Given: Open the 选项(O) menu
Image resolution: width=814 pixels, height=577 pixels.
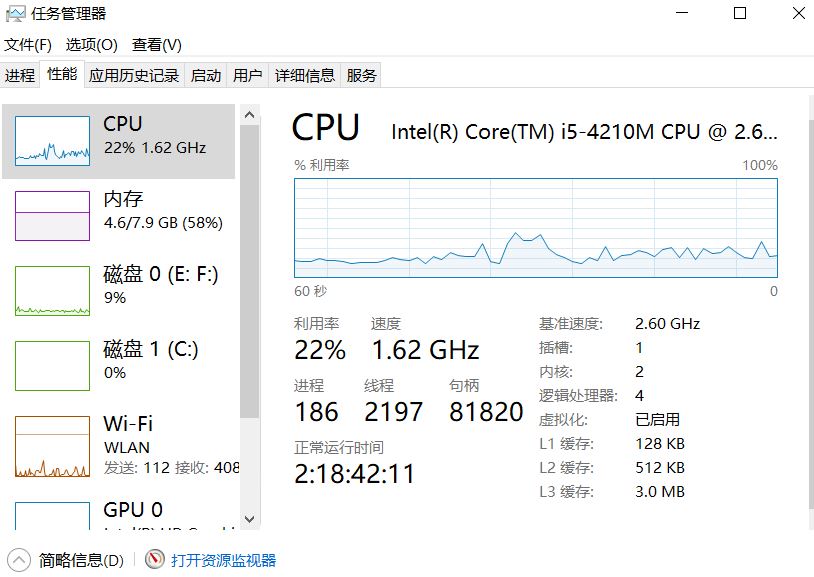Looking at the screenshot, I should coord(92,45).
